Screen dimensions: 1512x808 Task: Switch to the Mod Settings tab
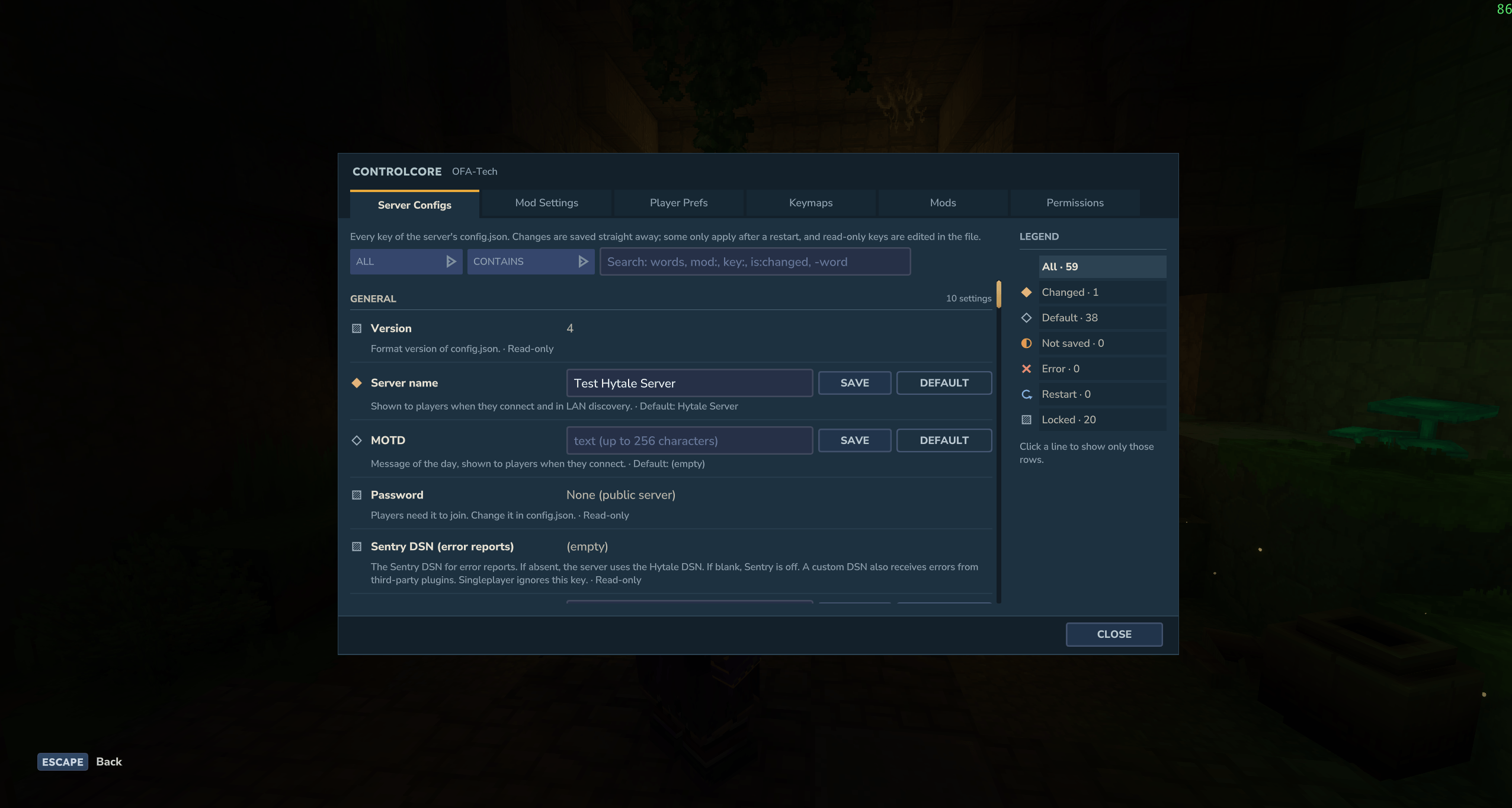tap(546, 203)
